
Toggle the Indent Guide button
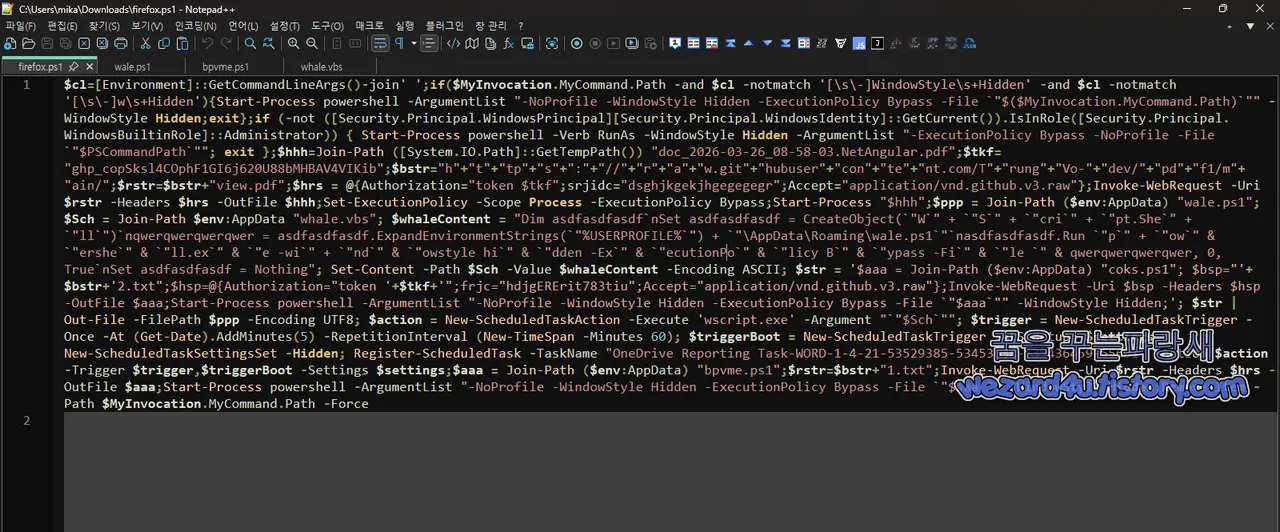point(430,44)
